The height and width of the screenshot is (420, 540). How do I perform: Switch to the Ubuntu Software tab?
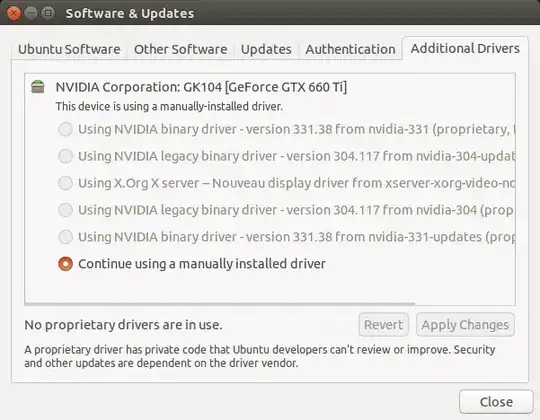coord(69,49)
